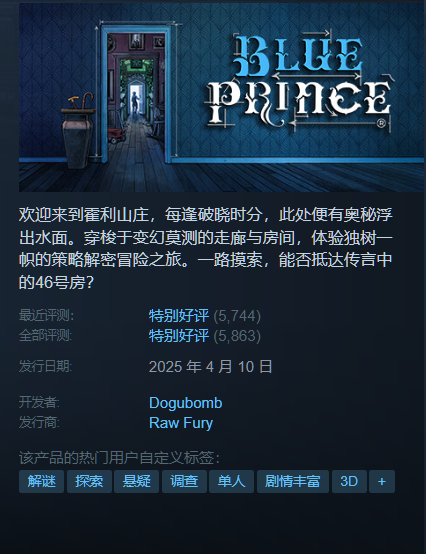Open the plus button to add tags
This screenshot has height=554, width=426.
point(381,482)
